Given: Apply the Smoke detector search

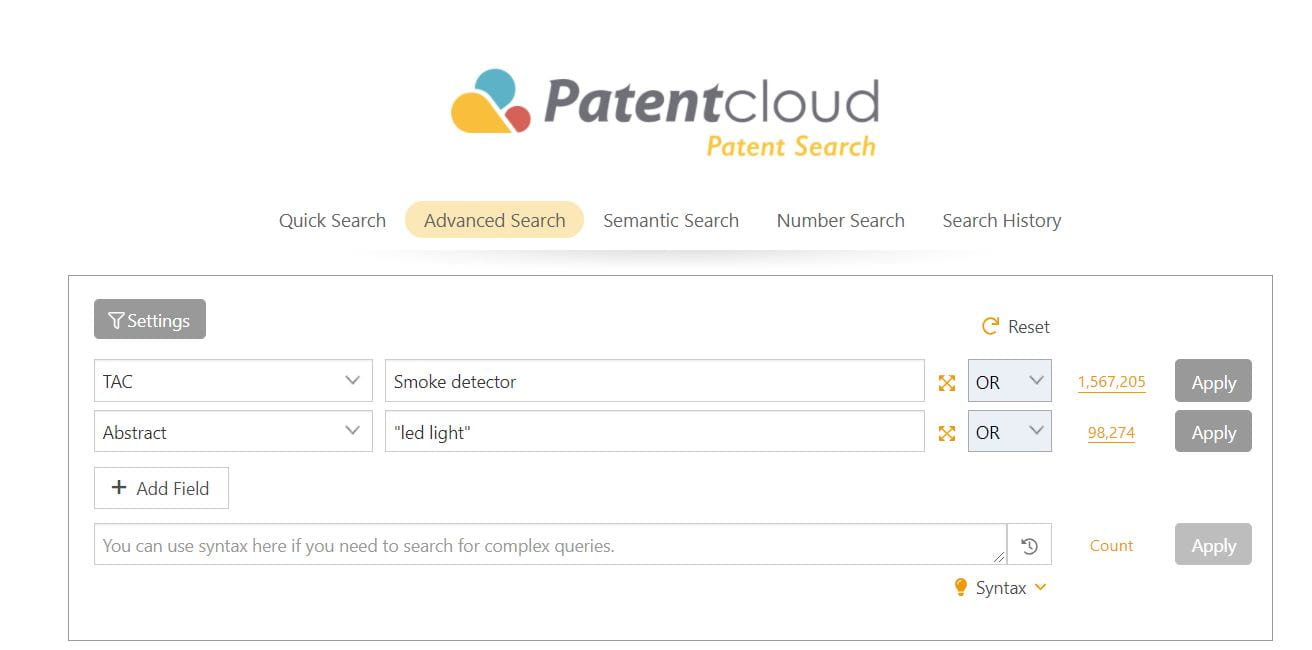Looking at the screenshot, I should [1212, 381].
